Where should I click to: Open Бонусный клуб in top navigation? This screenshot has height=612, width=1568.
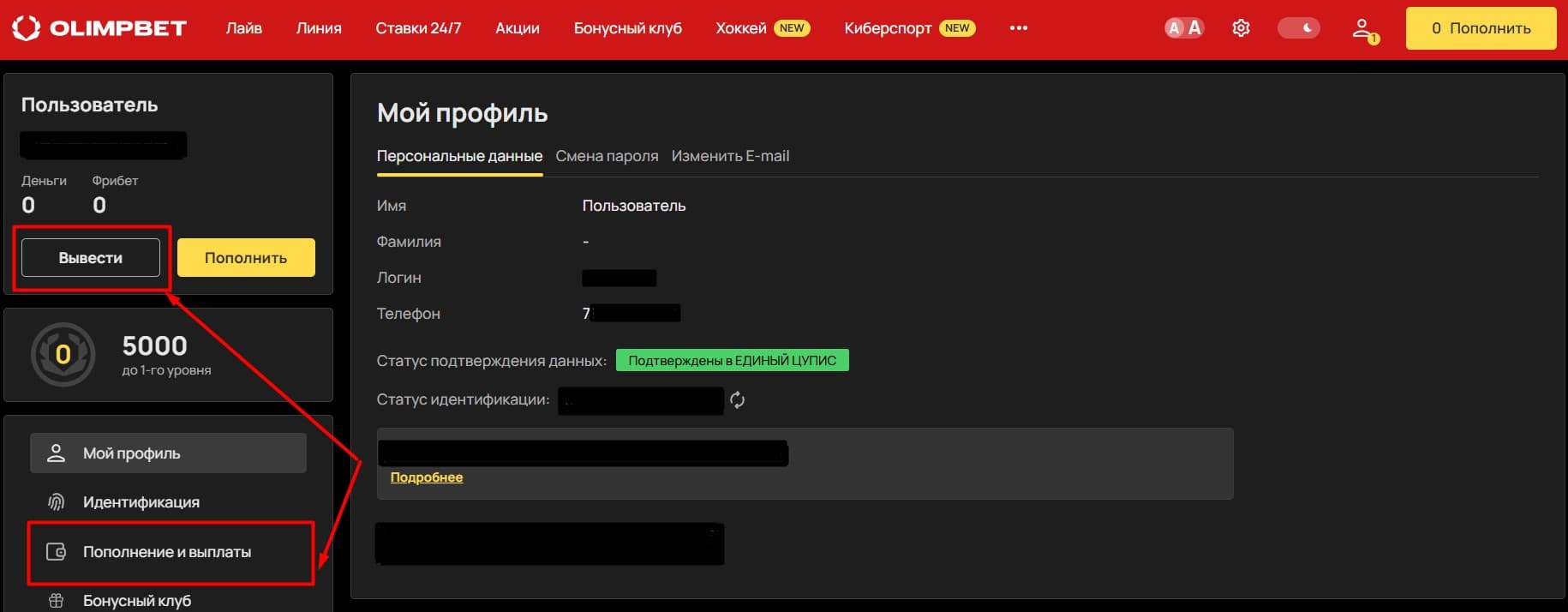(628, 28)
